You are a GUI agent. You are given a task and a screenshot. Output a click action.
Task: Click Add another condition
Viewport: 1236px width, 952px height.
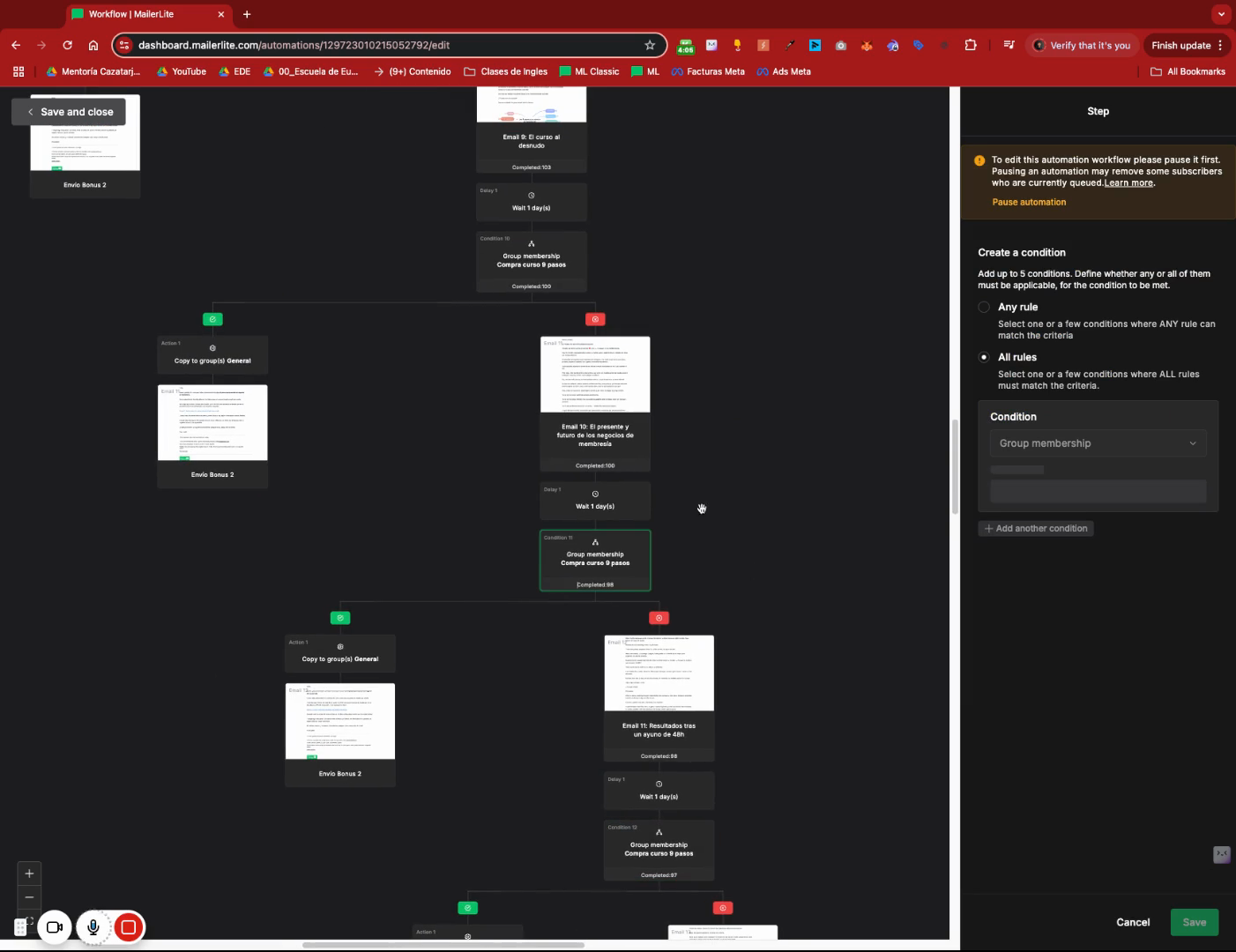(x=1036, y=528)
